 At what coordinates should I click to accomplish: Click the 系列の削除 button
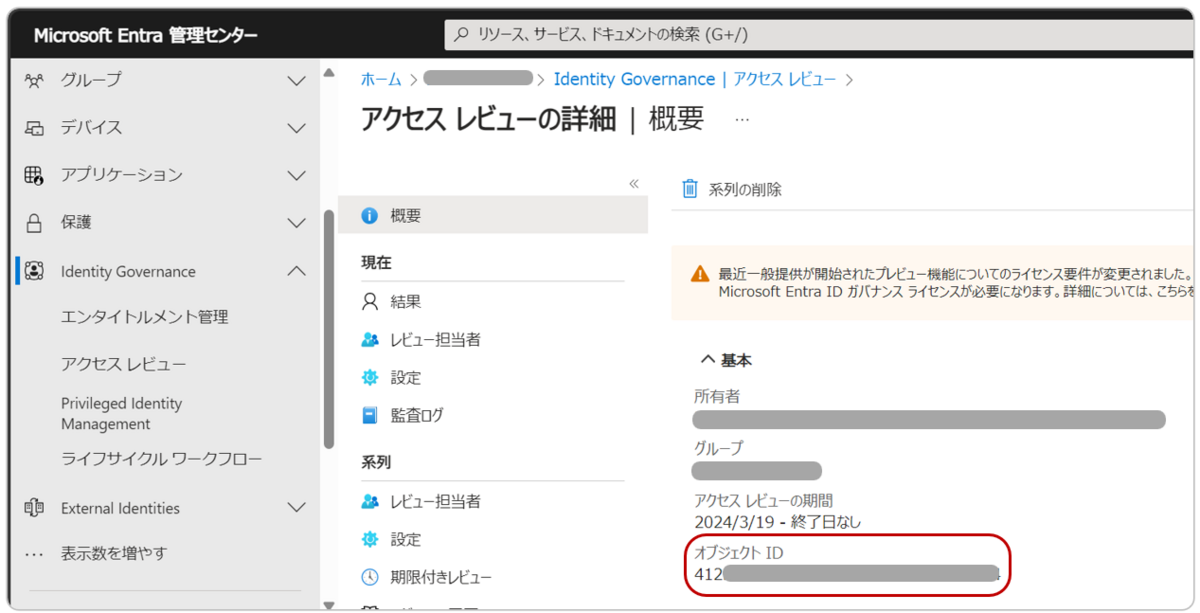pyautogui.click(x=732, y=189)
